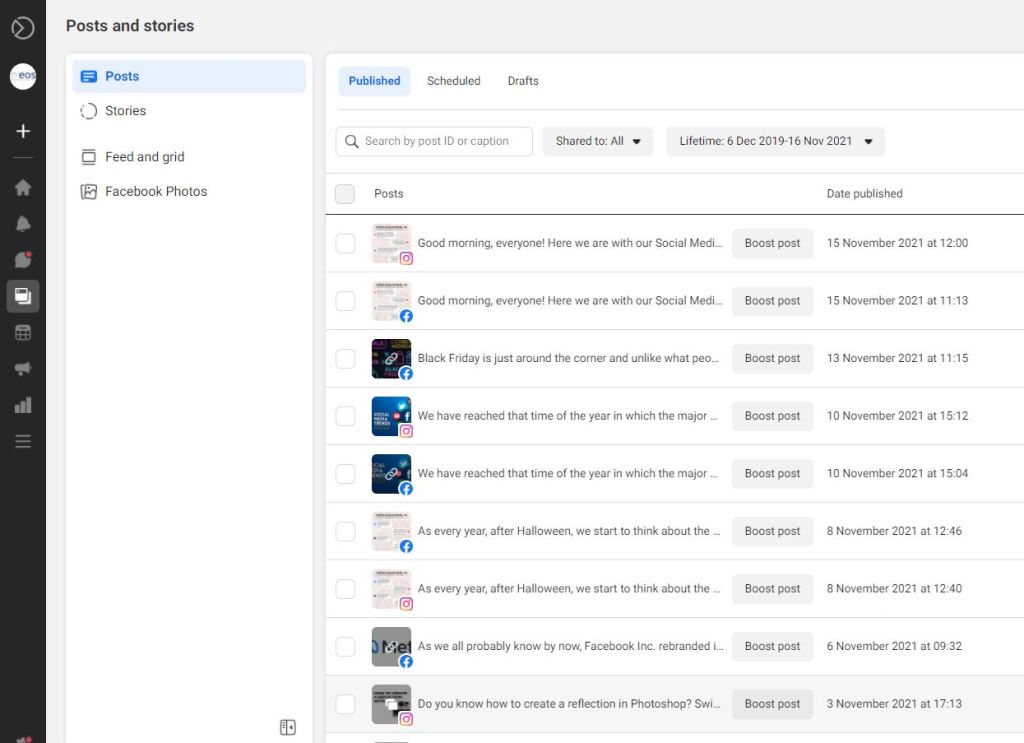
Task: Tick the select-all checkbox in Posts header
Action: point(345,194)
